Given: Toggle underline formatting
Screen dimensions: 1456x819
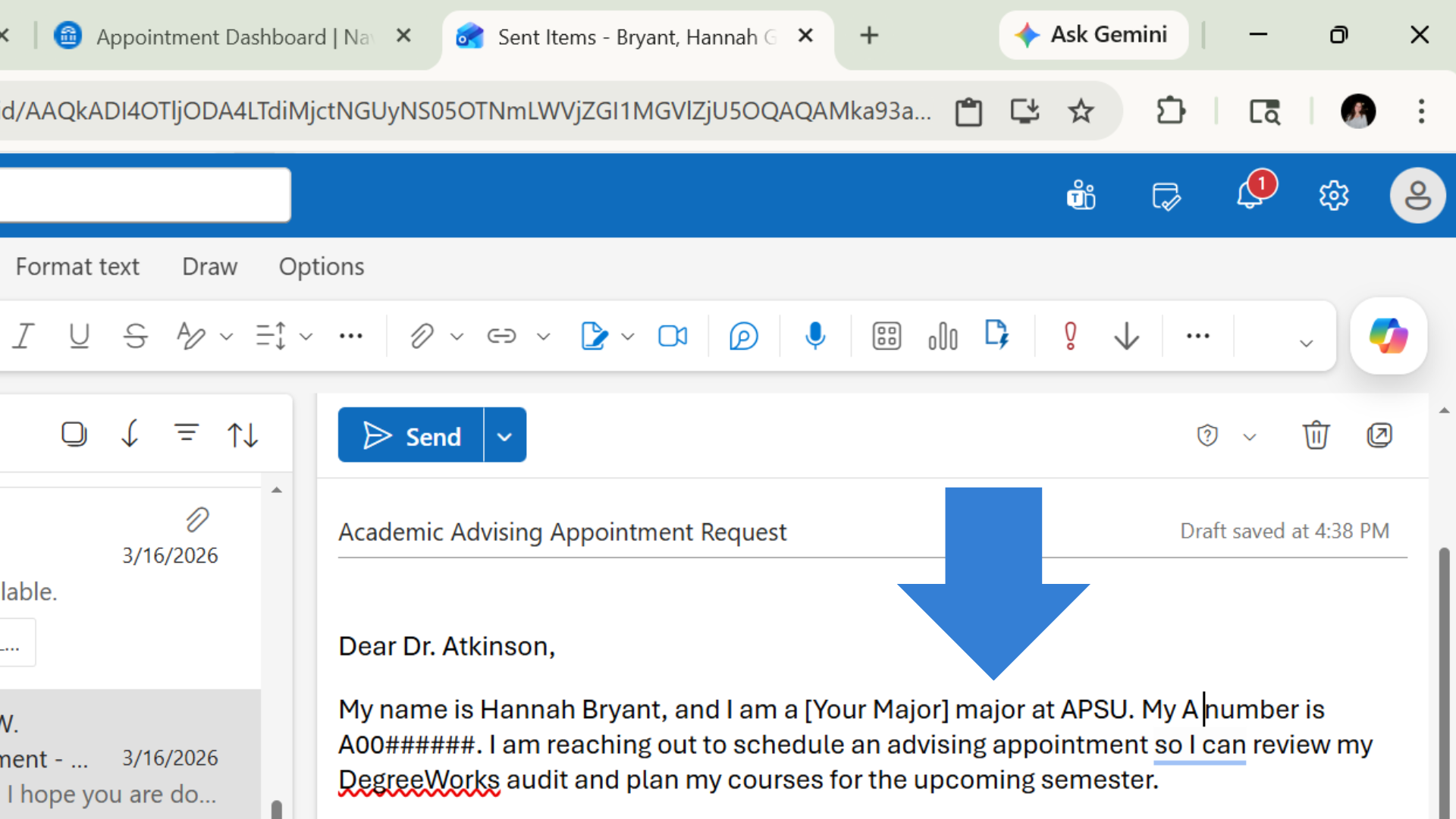Looking at the screenshot, I should click(x=79, y=336).
